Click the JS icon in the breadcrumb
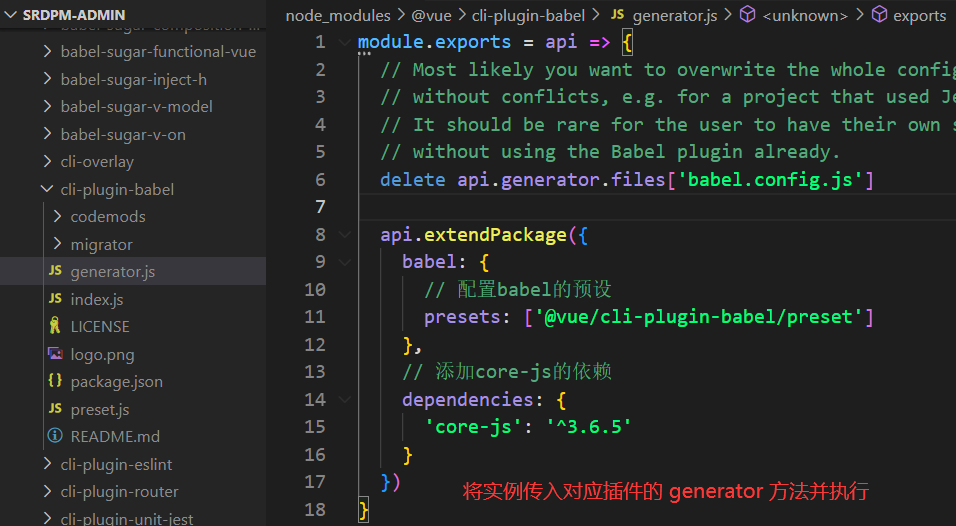The width and height of the screenshot is (956, 526). (x=618, y=14)
